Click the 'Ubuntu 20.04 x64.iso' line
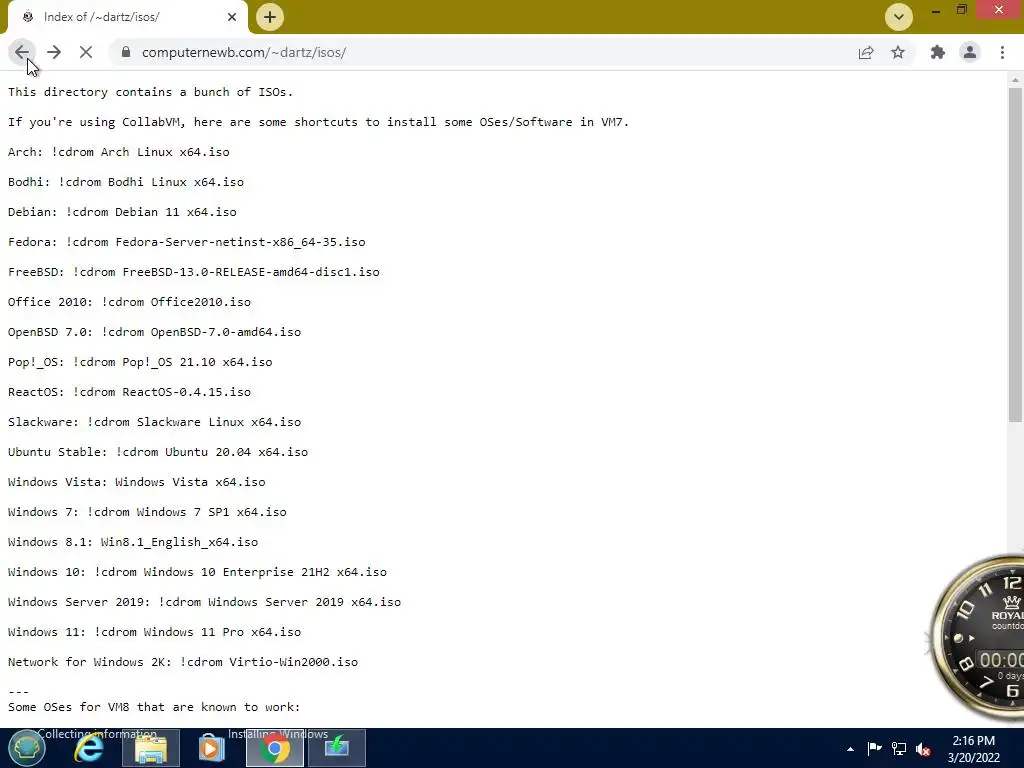 click(158, 453)
